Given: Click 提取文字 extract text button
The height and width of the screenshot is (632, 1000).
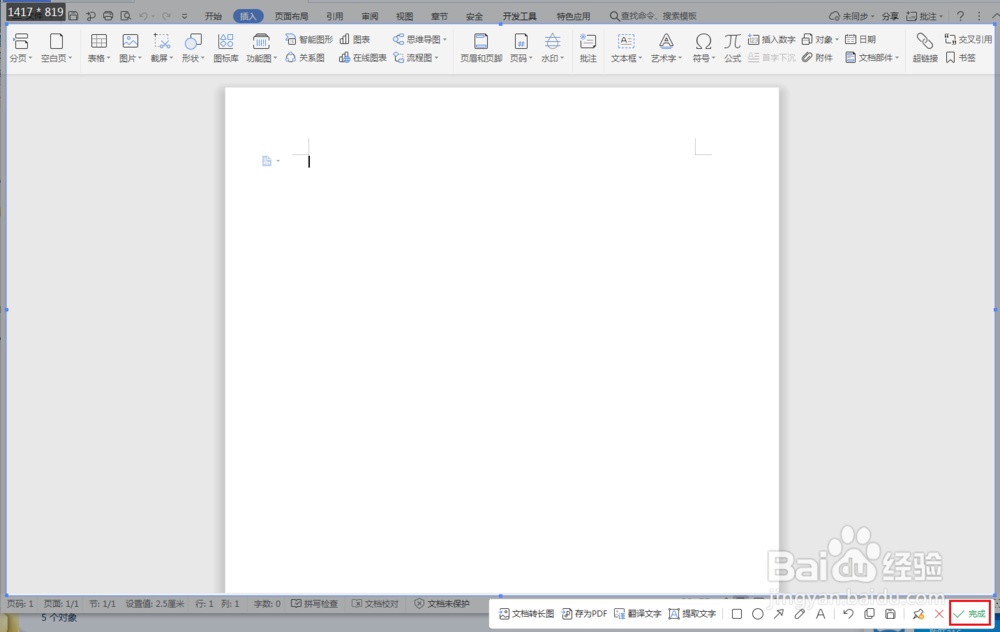Looking at the screenshot, I should click(693, 614).
